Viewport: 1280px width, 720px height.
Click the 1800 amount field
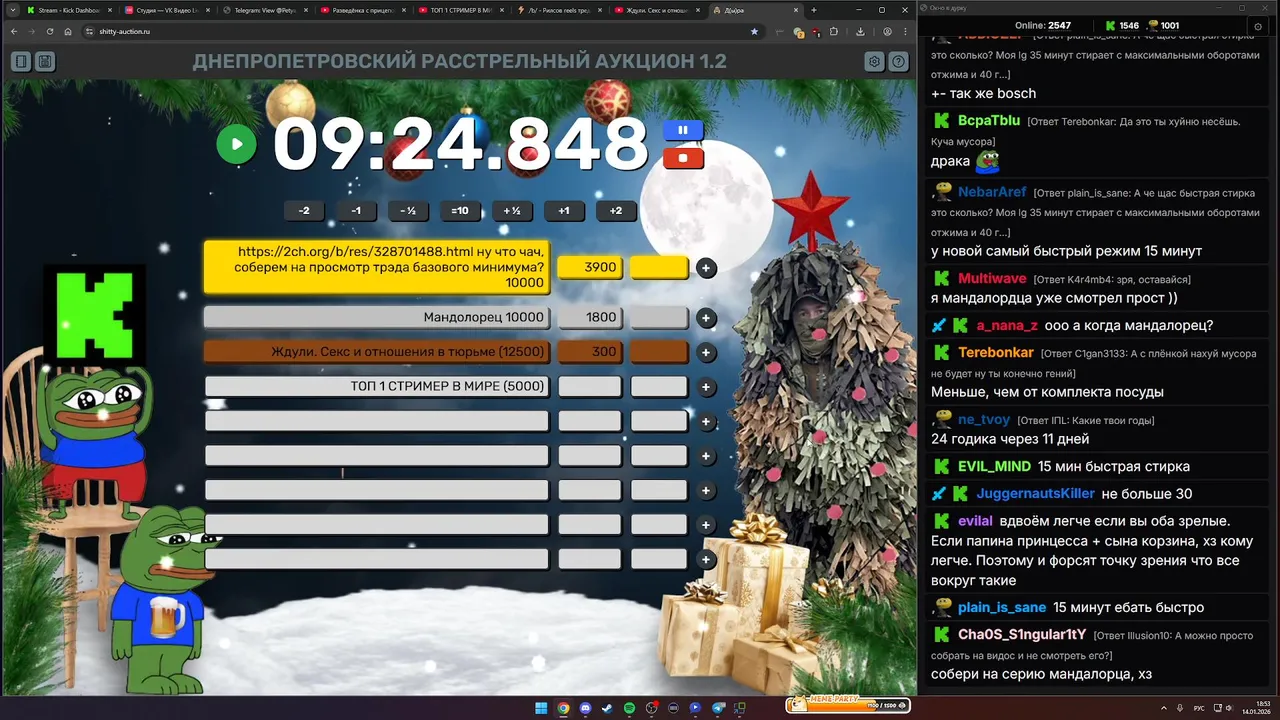(x=589, y=317)
